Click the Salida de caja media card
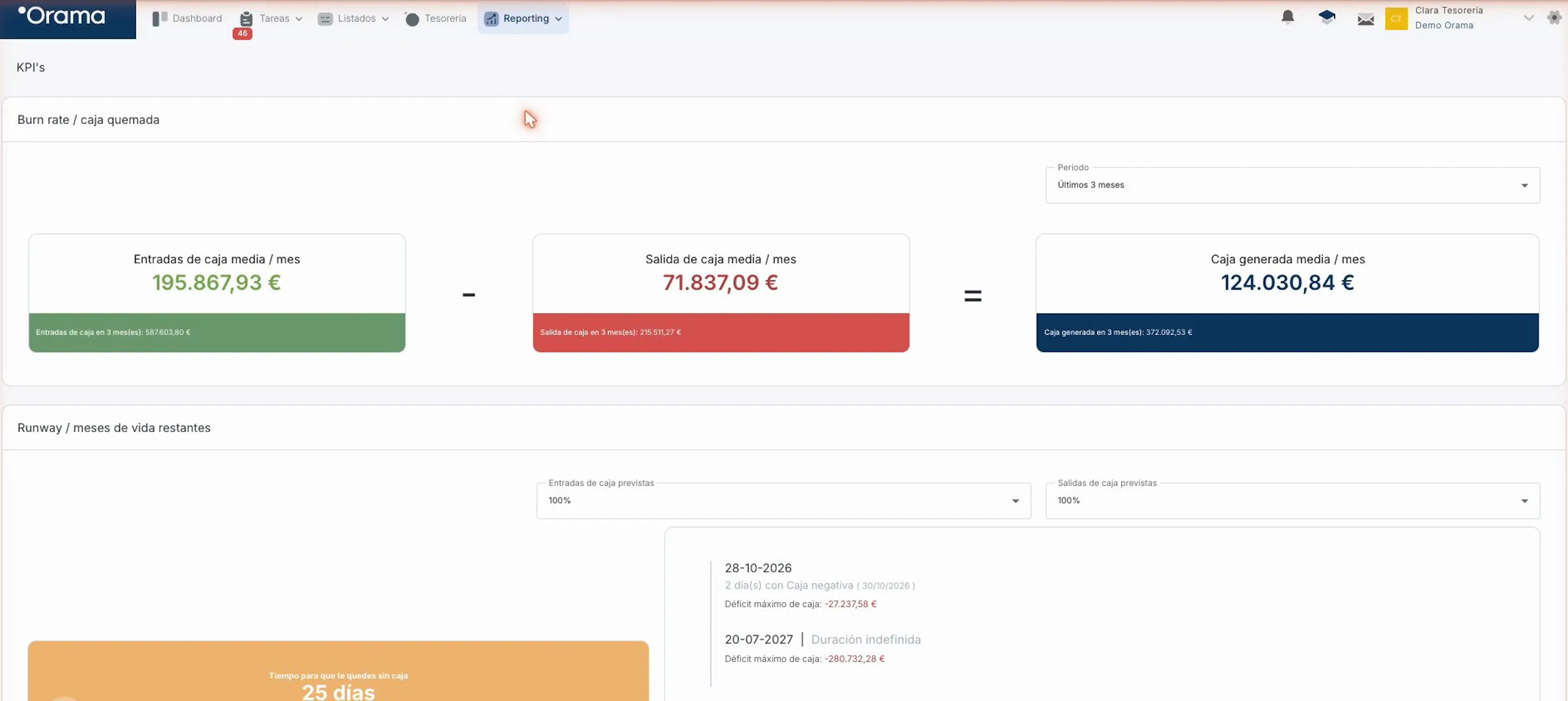 tap(721, 293)
